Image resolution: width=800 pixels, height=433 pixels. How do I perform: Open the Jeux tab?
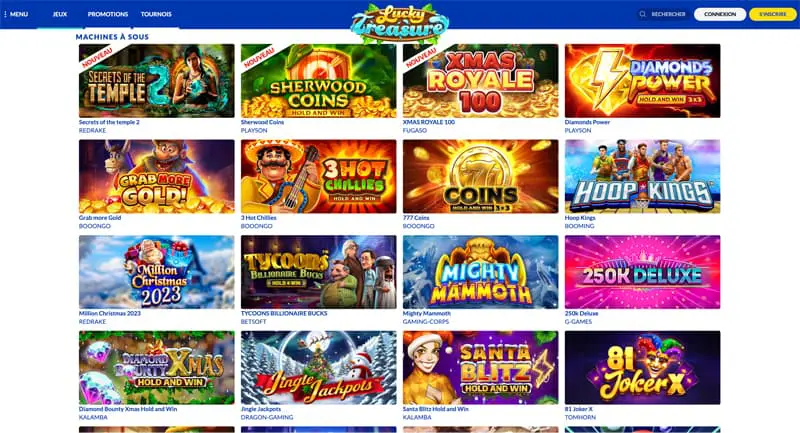point(60,14)
